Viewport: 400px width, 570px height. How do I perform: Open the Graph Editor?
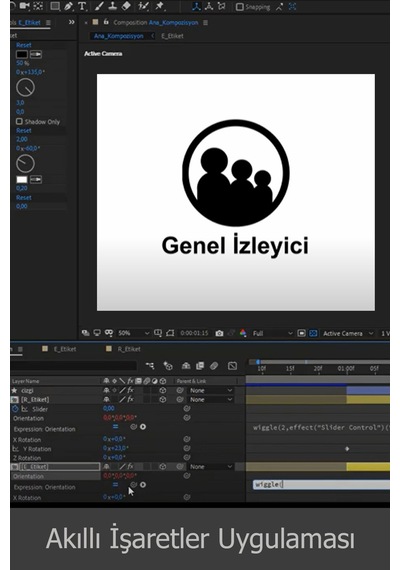[x=232, y=366]
